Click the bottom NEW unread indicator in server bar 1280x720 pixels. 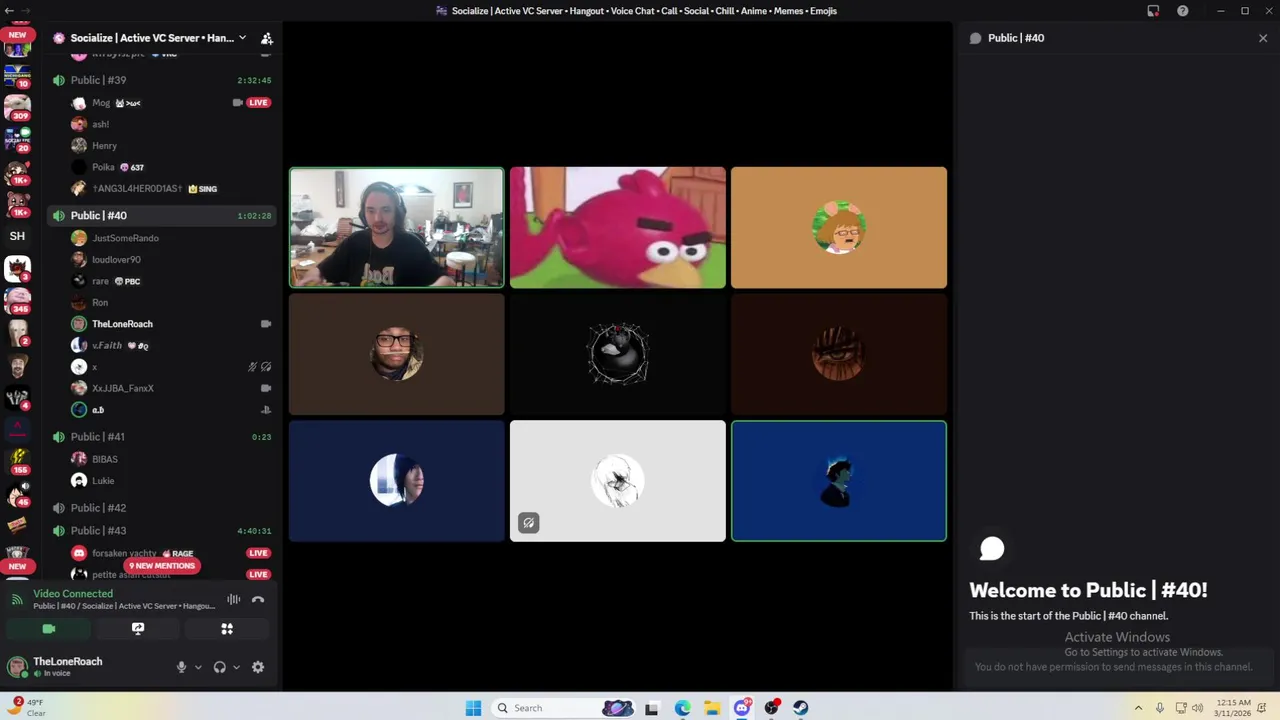(x=17, y=566)
